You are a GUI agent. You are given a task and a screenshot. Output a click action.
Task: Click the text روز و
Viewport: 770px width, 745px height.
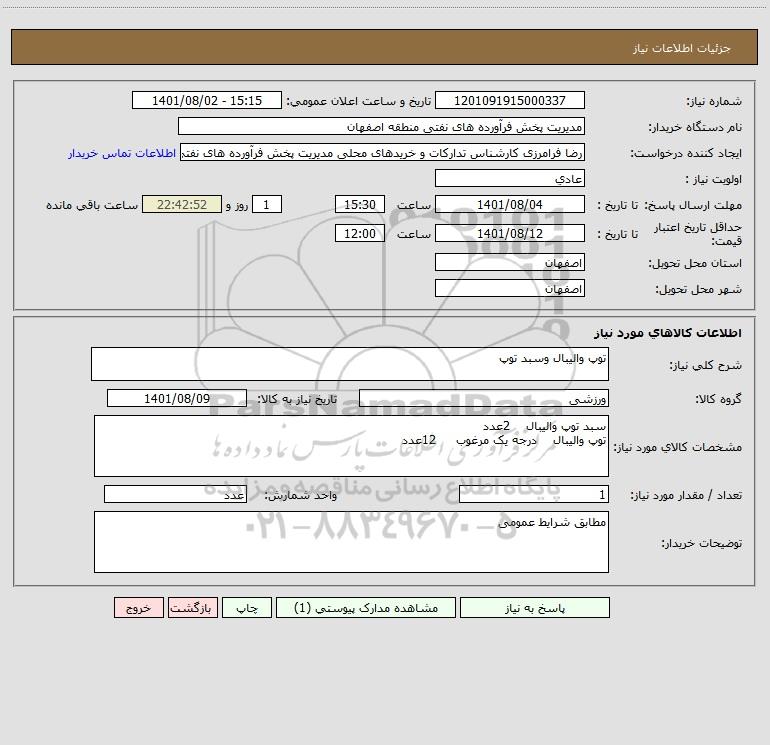tap(237, 205)
